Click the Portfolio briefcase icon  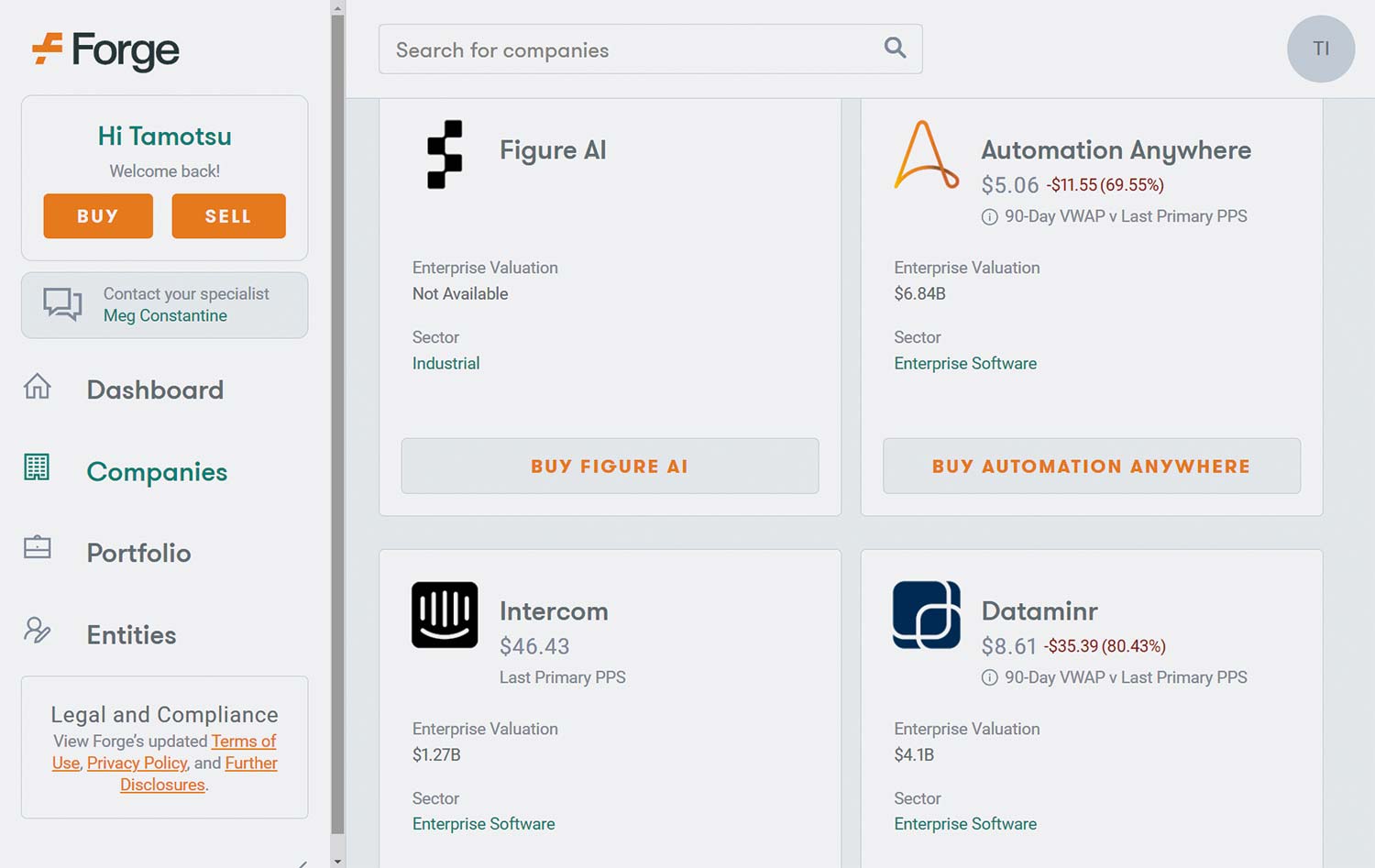click(38, 547)
